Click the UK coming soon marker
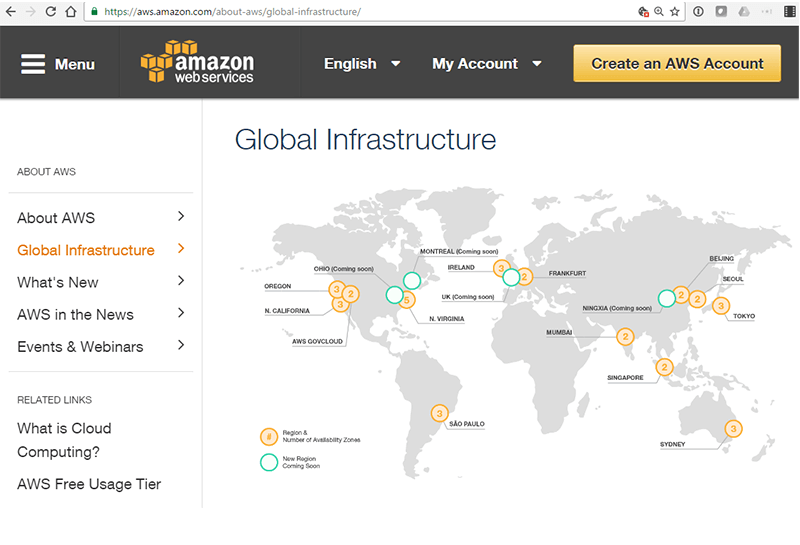This screenshot has height=545, width=800. 511,277
